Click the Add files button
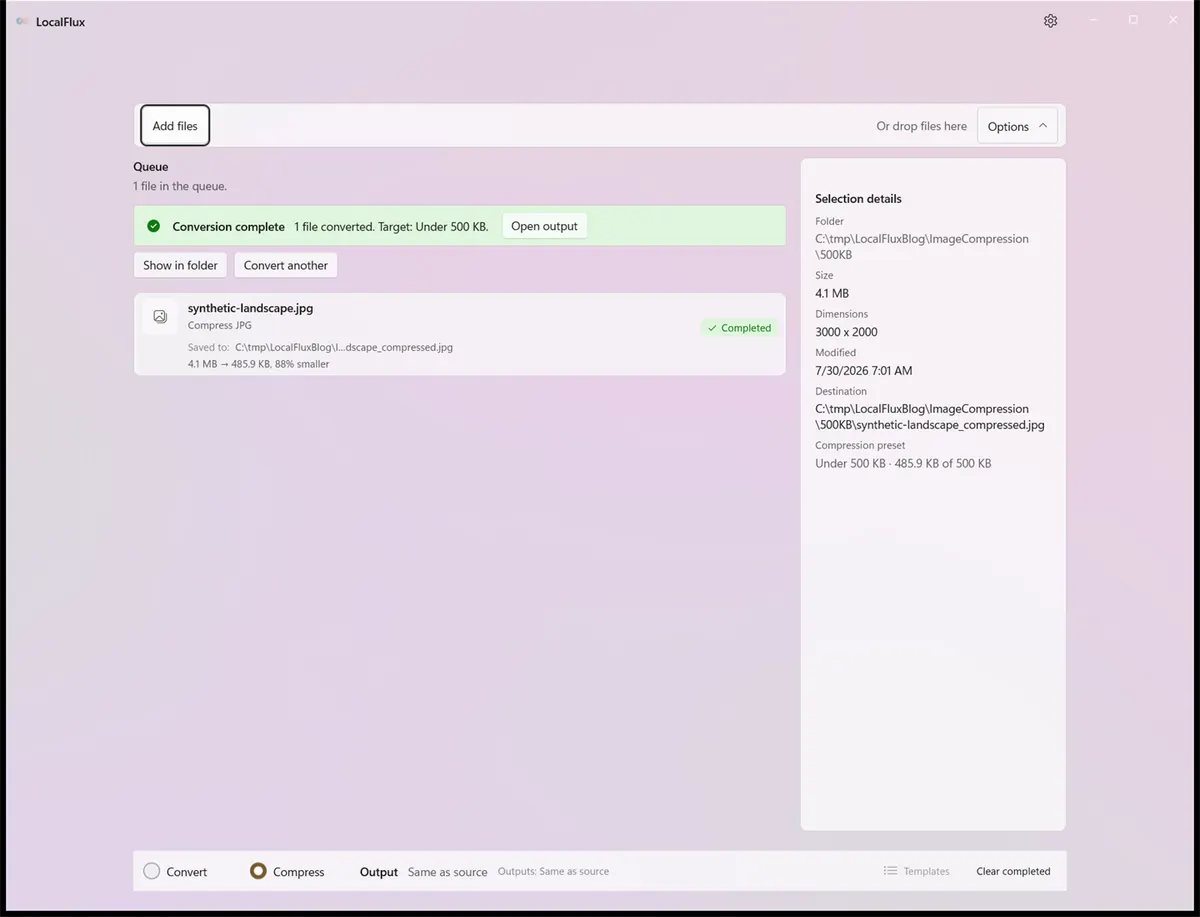This screenshot has height=917, width=1200. click(175, 126)
